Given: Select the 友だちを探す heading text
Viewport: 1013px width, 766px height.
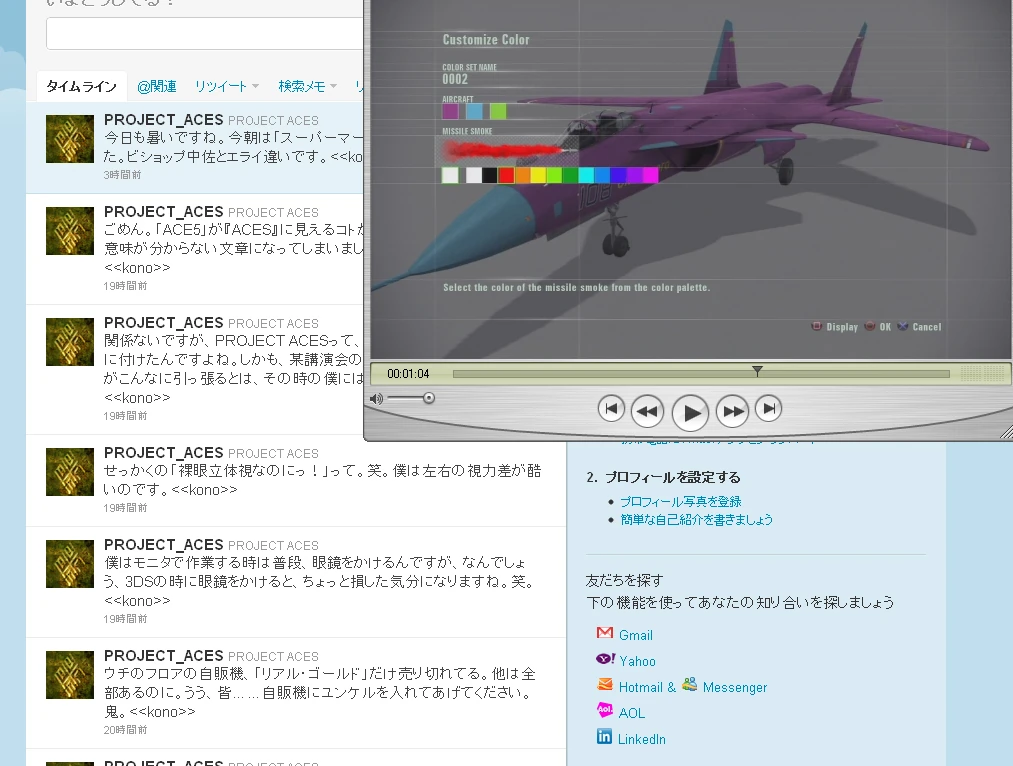Looking at the screenshot, I should pos(624,581).
